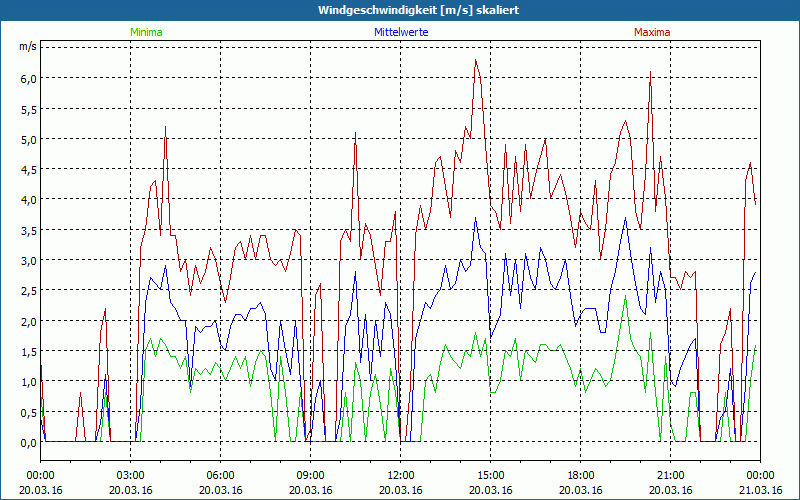Select the blue 'Mittelwerte' legend label
This screenshot has width=800, height=500.
click(x=401, y=32)
